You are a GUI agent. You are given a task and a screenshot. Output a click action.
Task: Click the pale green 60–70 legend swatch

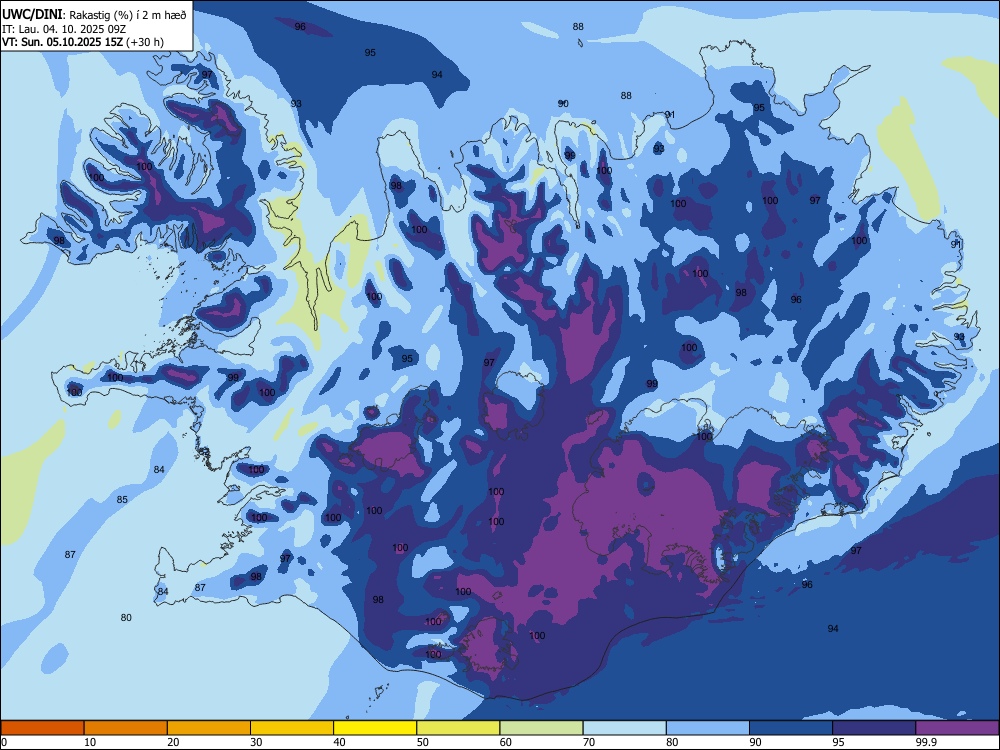tap(541, 728)
